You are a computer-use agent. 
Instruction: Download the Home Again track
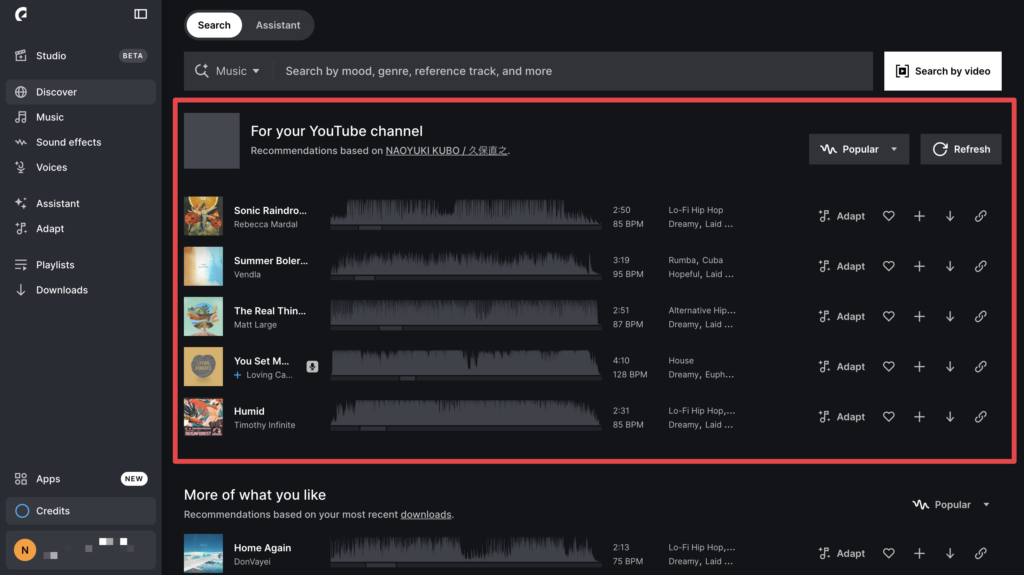950,553
